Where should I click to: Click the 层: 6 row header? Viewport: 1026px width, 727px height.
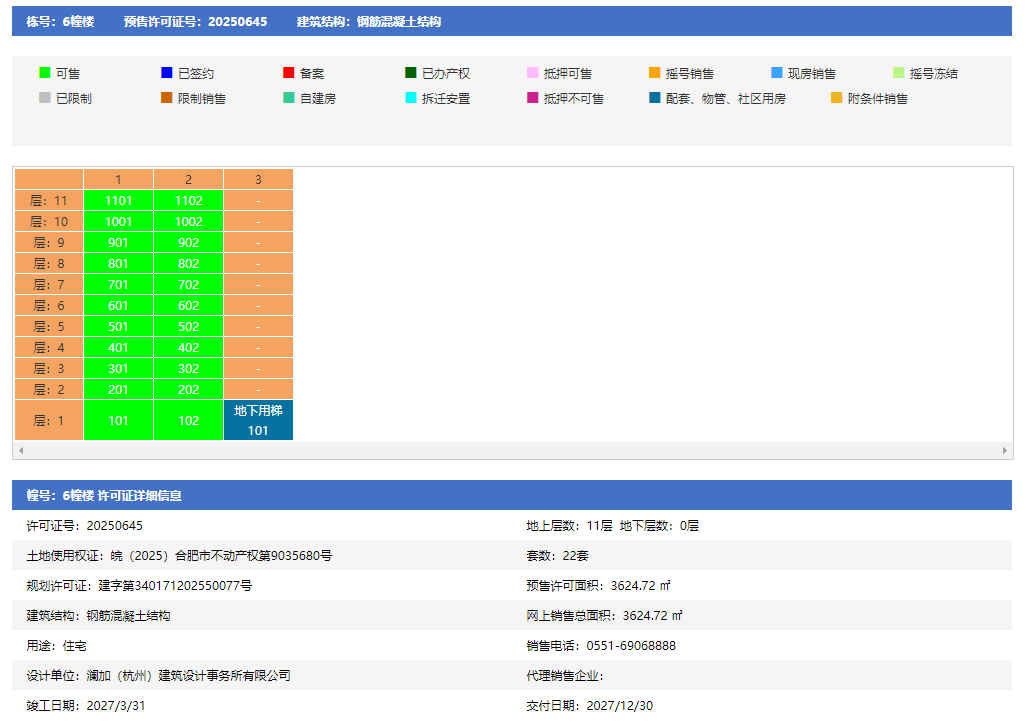click(x=49, y=305)
